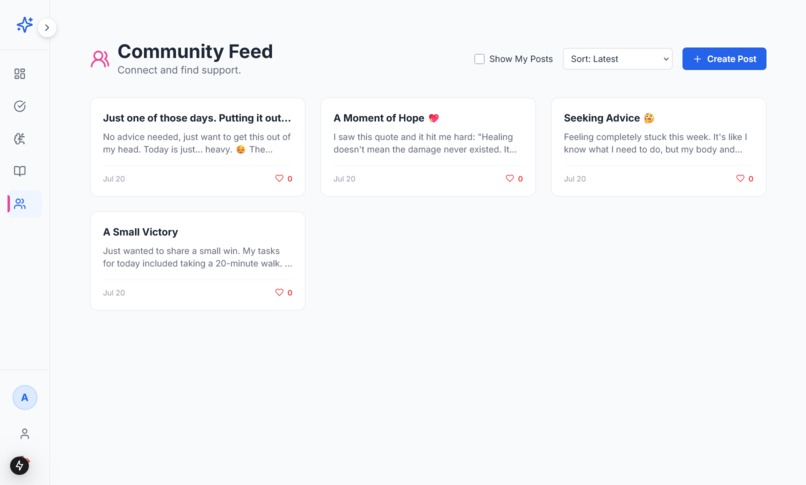Open the 'Just one of those days' post

tap(197, 147)
